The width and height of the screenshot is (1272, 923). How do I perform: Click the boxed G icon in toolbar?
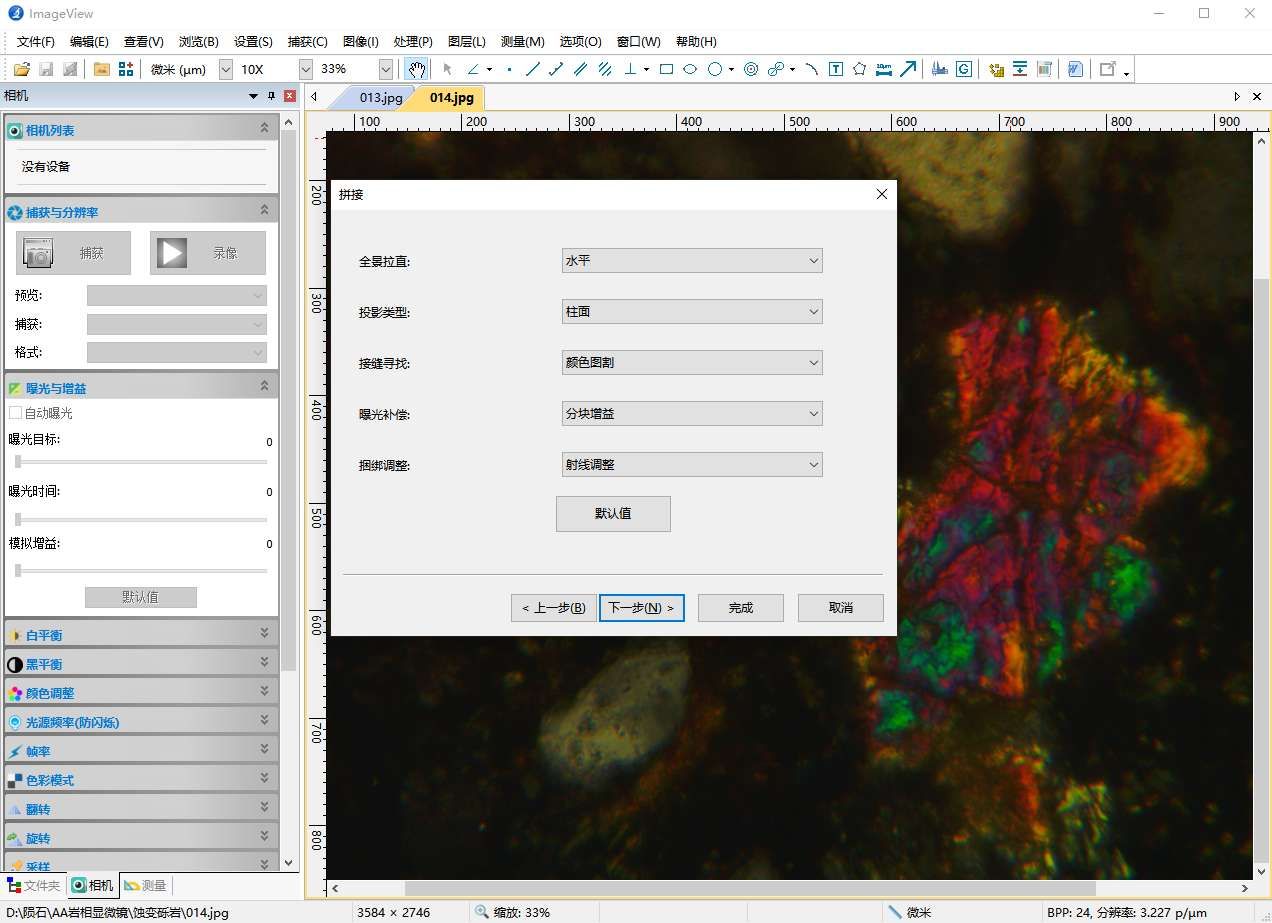tap(964, 69)
